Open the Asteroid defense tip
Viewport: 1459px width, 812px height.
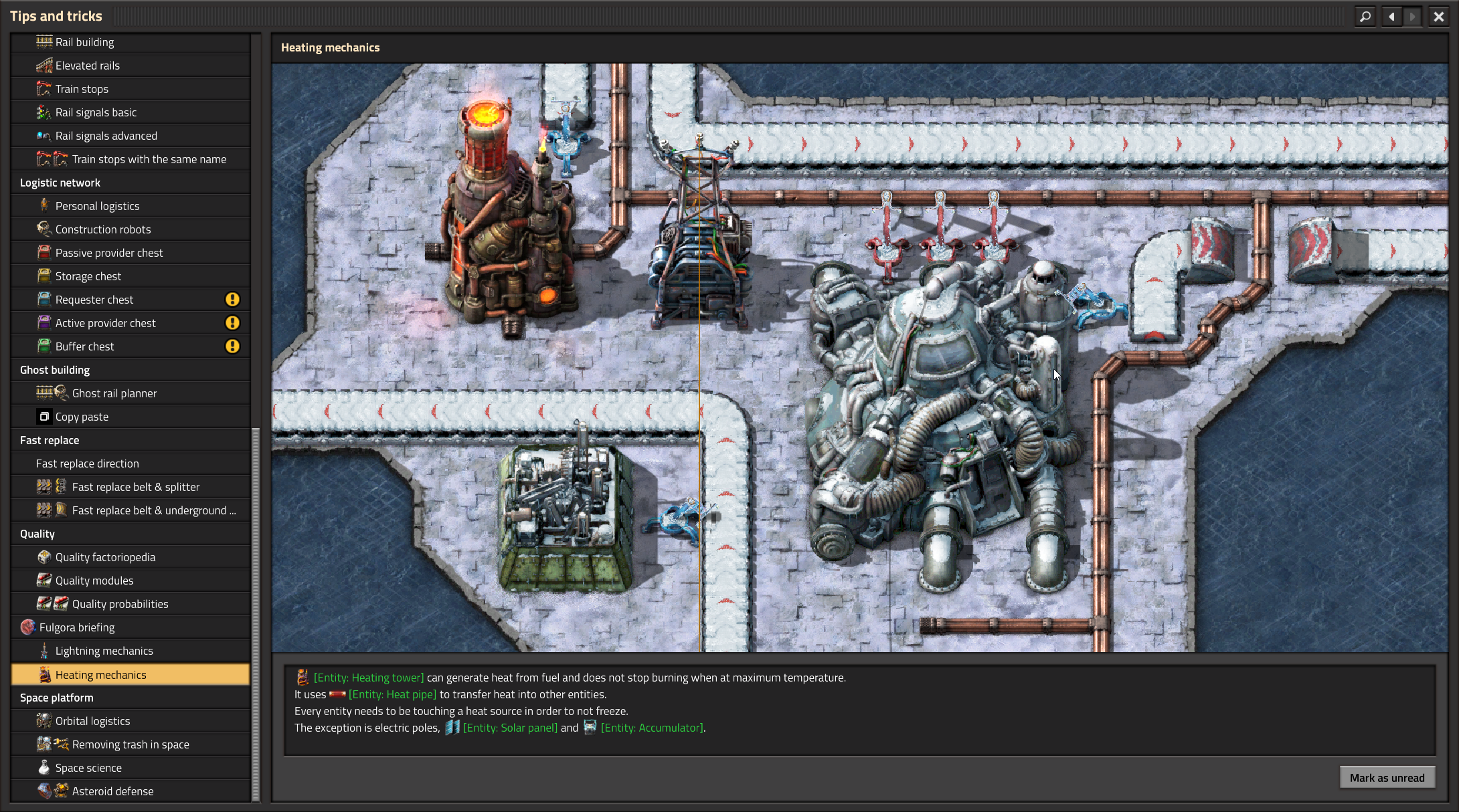click(x=131, y=791)
